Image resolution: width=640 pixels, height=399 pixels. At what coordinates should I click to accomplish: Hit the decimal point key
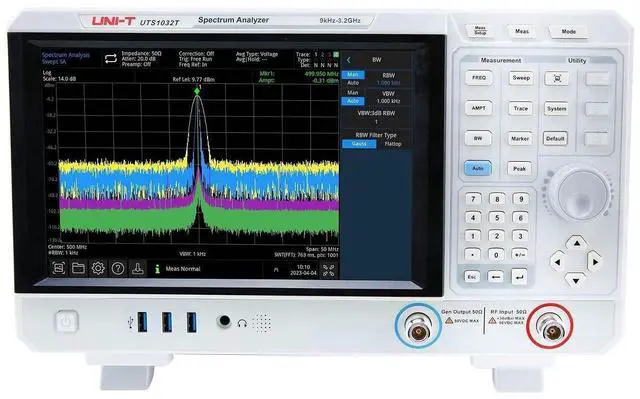(472, 255)
